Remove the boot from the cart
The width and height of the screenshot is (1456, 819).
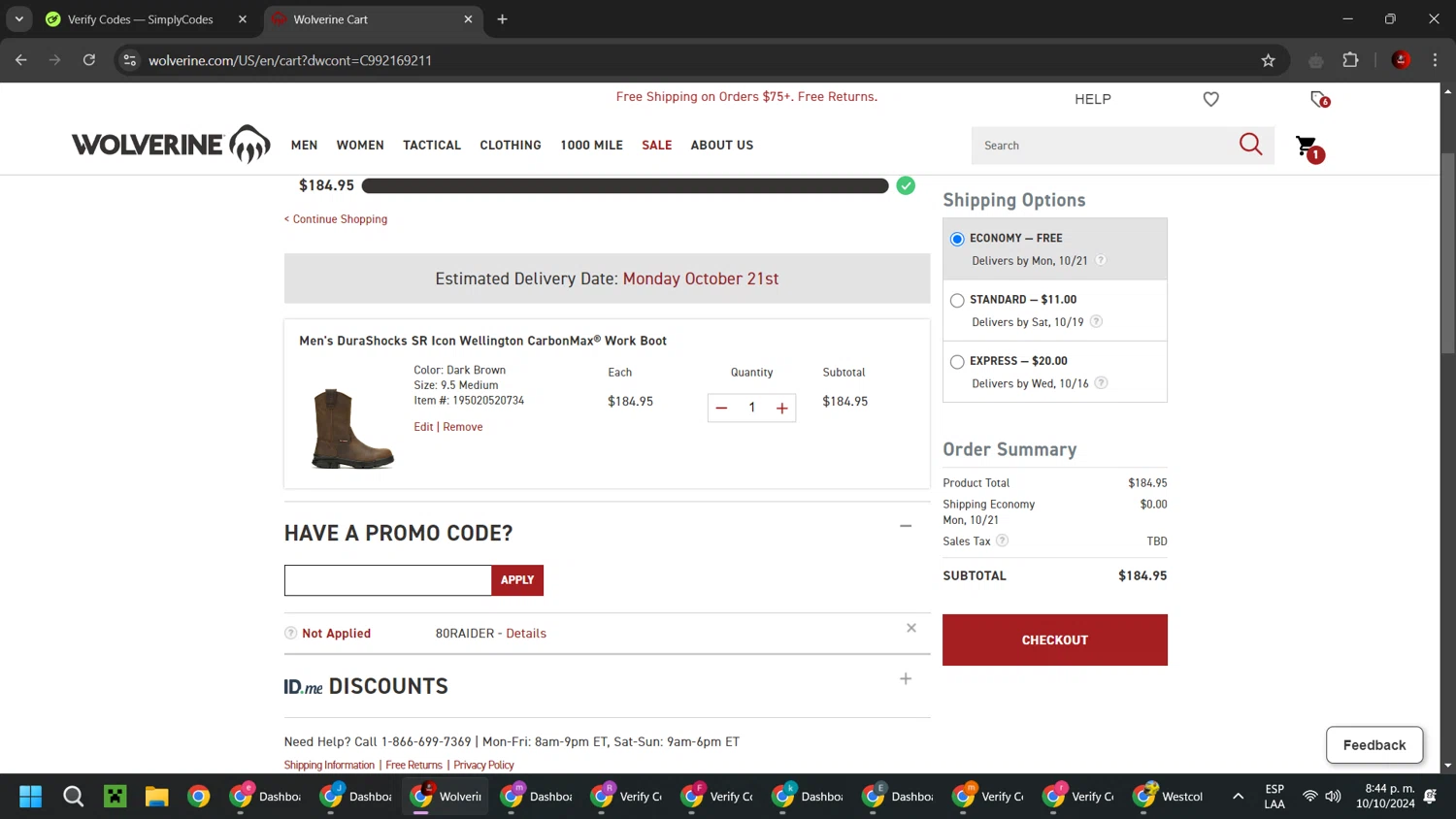tap(463, 427)
